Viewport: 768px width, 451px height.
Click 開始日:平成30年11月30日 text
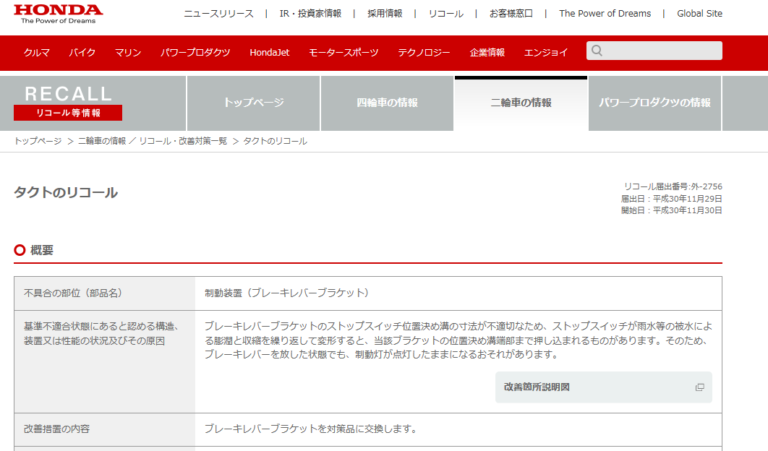(672, 211)
